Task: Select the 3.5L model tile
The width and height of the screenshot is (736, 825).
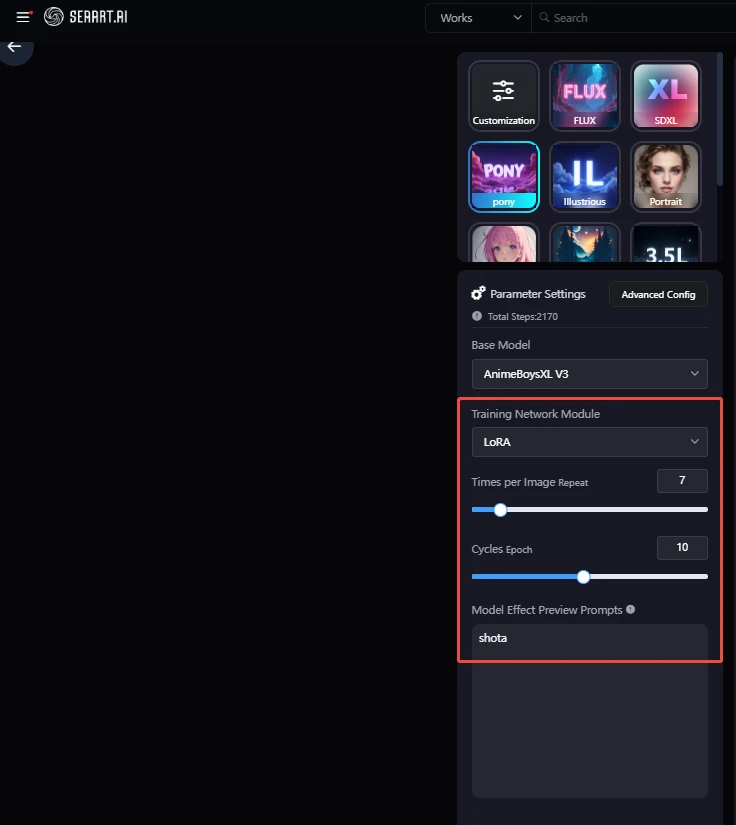Action: pyautogui.click(x=666, y=243)
